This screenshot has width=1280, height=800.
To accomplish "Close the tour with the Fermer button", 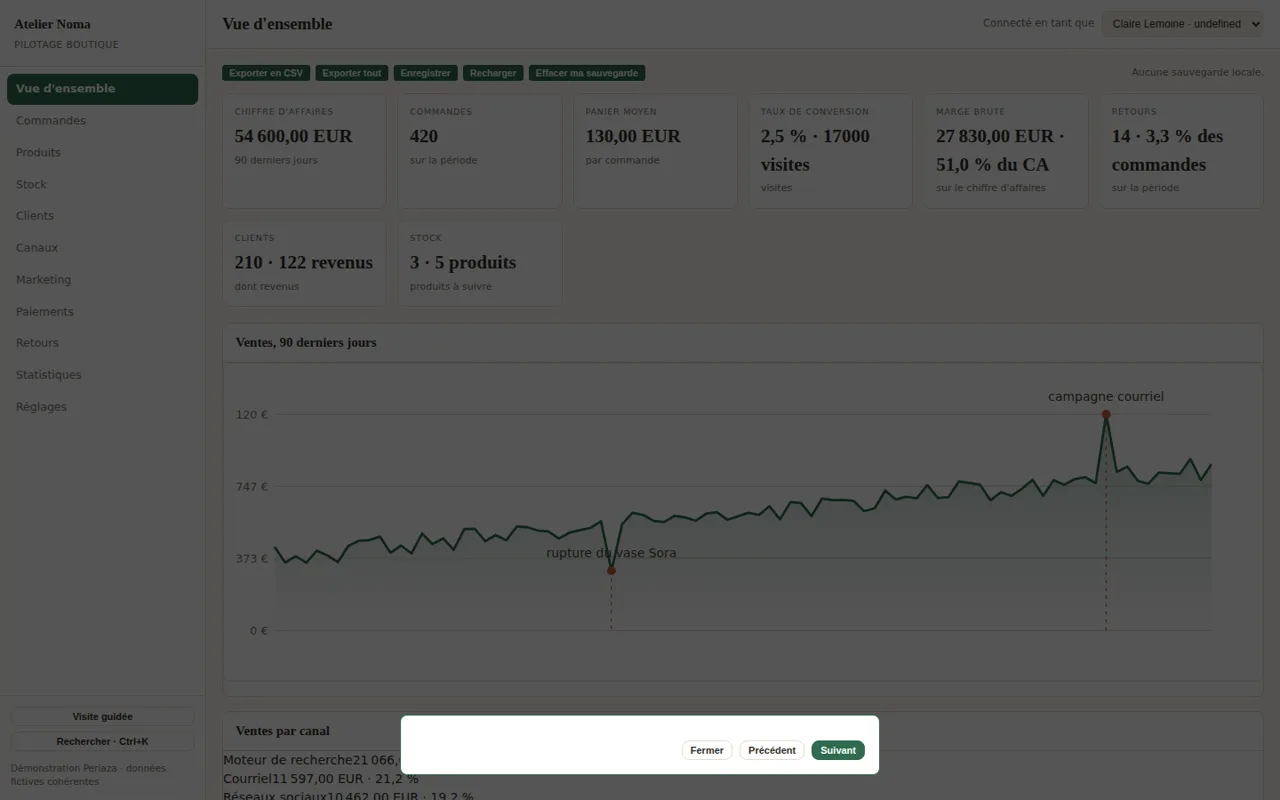I will pyautogui.click(x=707, y=750).
